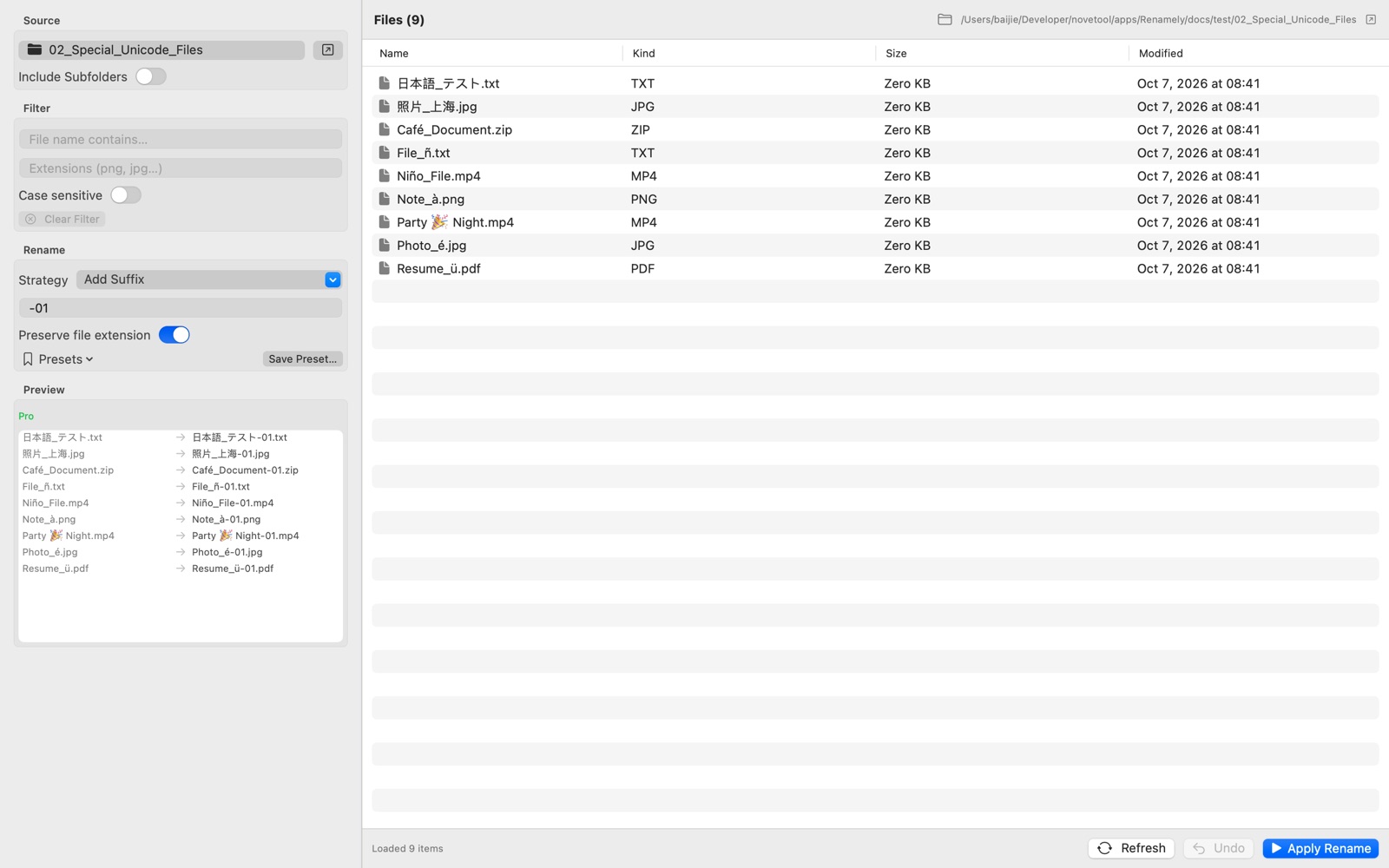Focus the File name contains field
Image resolution: width=1389 pixels, height=868 pixels.
point(181,139)
